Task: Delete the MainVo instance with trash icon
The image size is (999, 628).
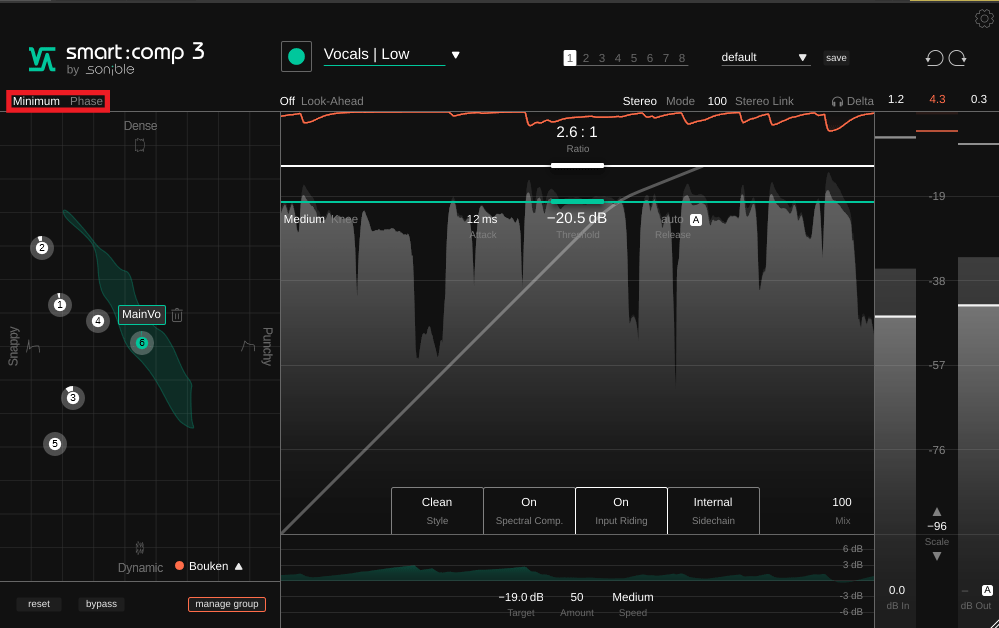Action: [x=177, y=315]
